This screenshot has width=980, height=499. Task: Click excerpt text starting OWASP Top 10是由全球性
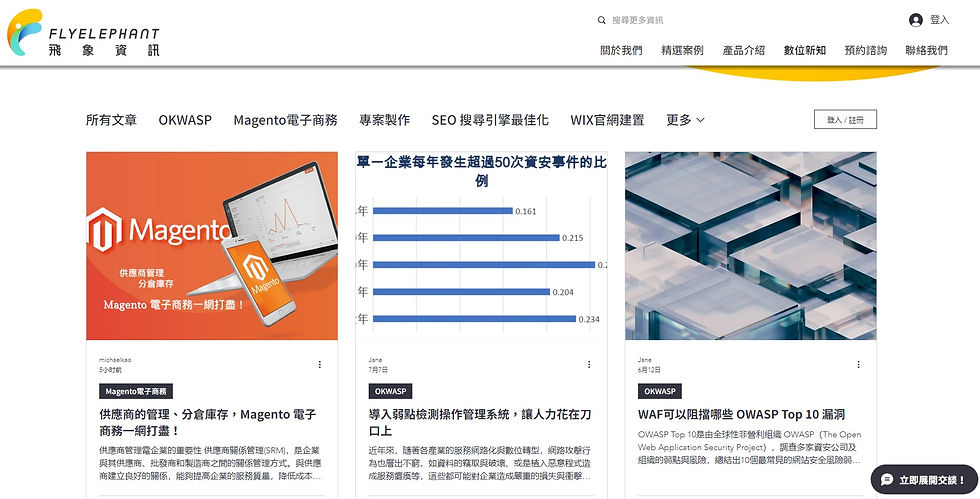(749, 447)
